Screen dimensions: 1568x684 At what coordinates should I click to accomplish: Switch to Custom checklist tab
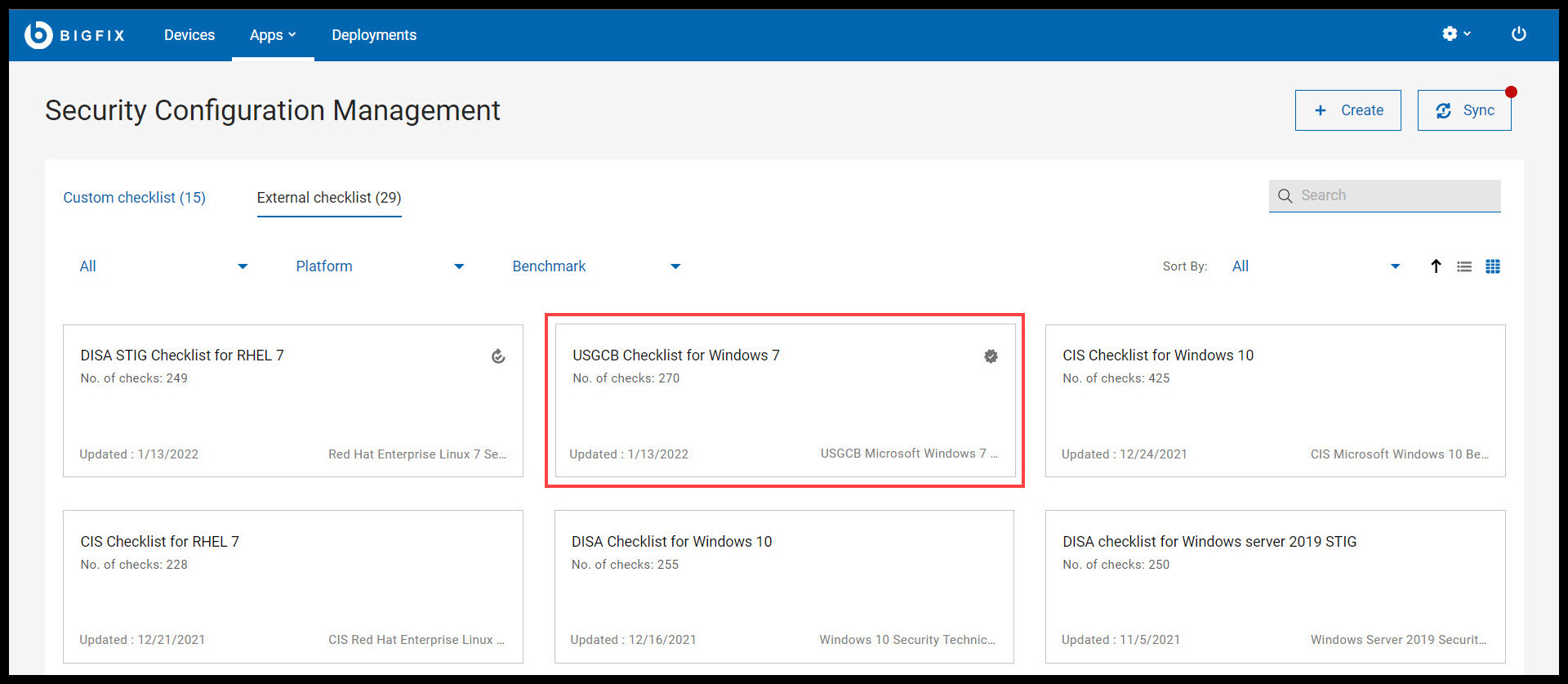tap(135, 198)
